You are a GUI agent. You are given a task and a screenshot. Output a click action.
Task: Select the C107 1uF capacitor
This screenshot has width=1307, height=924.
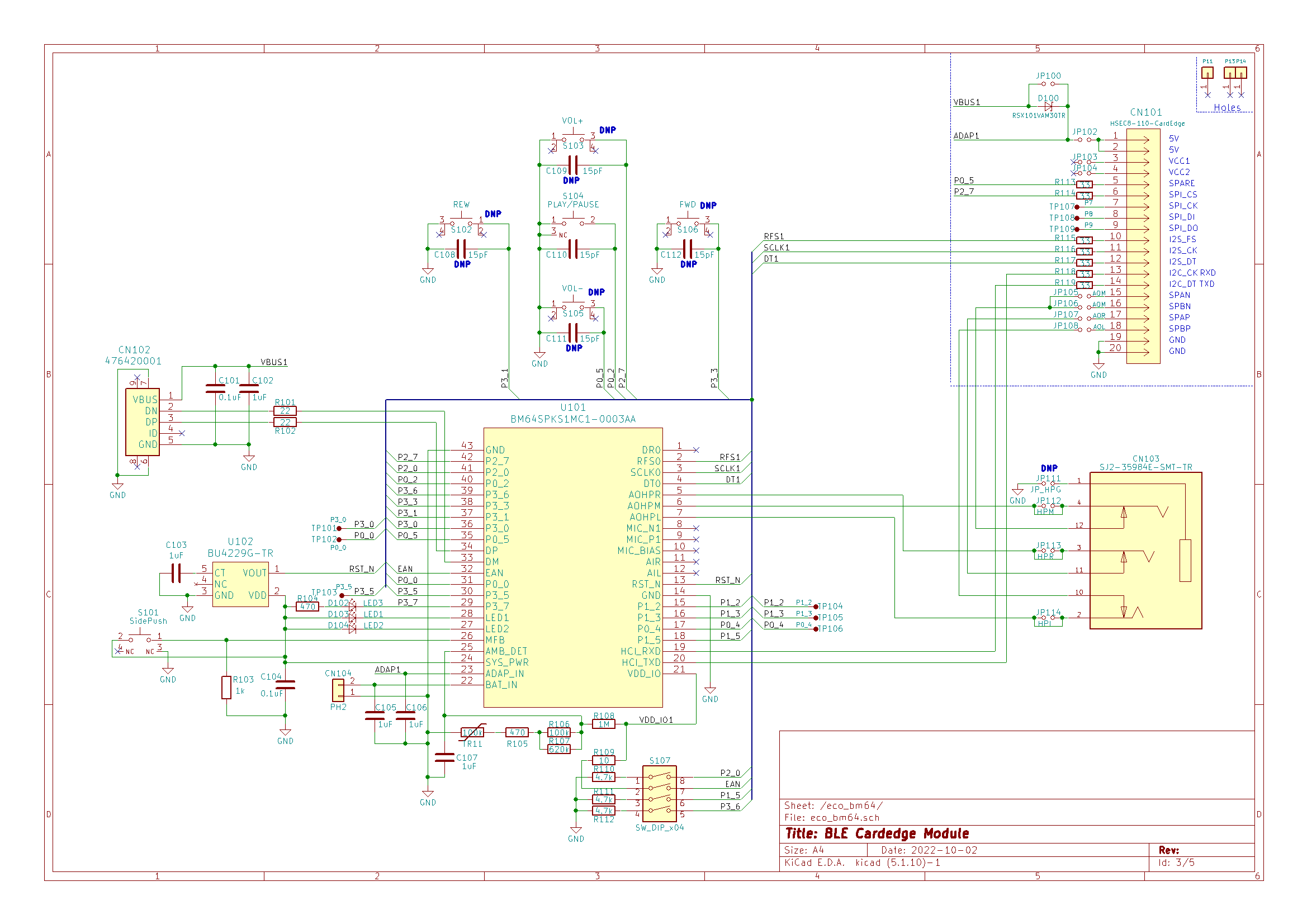444,757
